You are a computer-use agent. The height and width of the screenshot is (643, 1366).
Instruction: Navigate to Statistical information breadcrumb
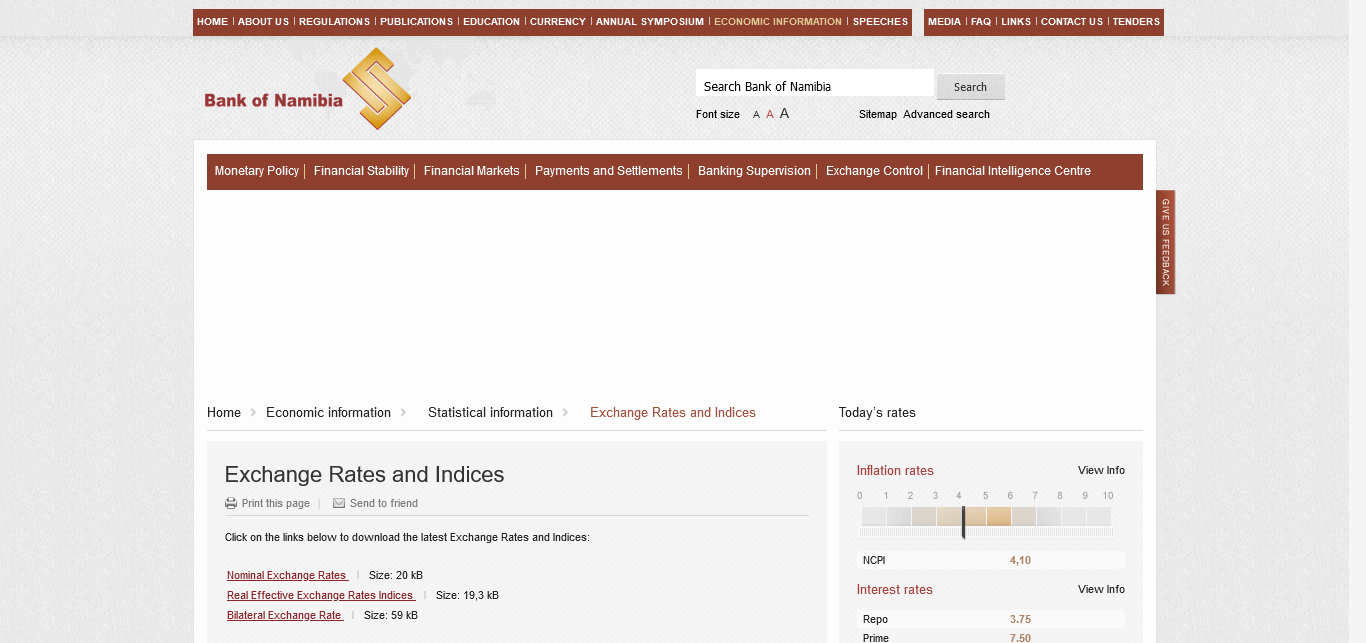(x=490, y=412)
